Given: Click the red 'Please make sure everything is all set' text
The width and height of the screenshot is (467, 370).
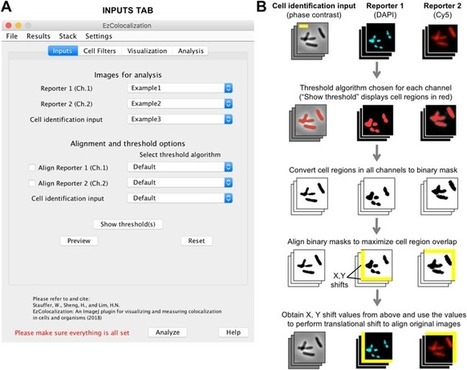Looking at the screenshot, I should pos(72,333).
